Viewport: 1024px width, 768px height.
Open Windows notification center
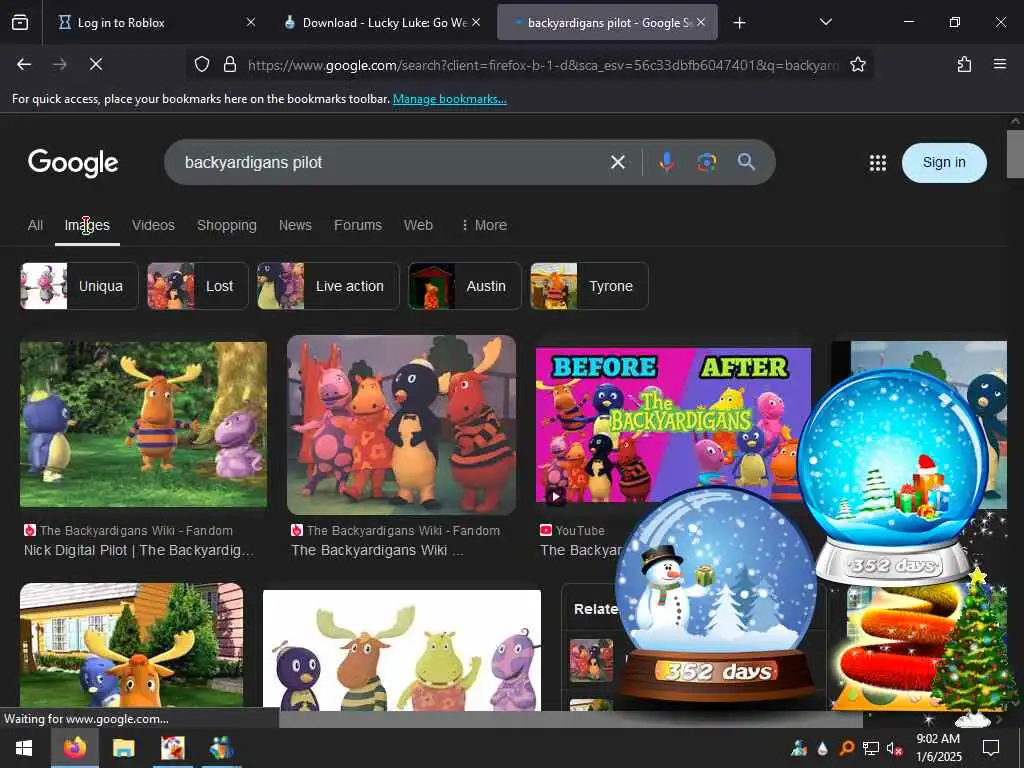991,748
